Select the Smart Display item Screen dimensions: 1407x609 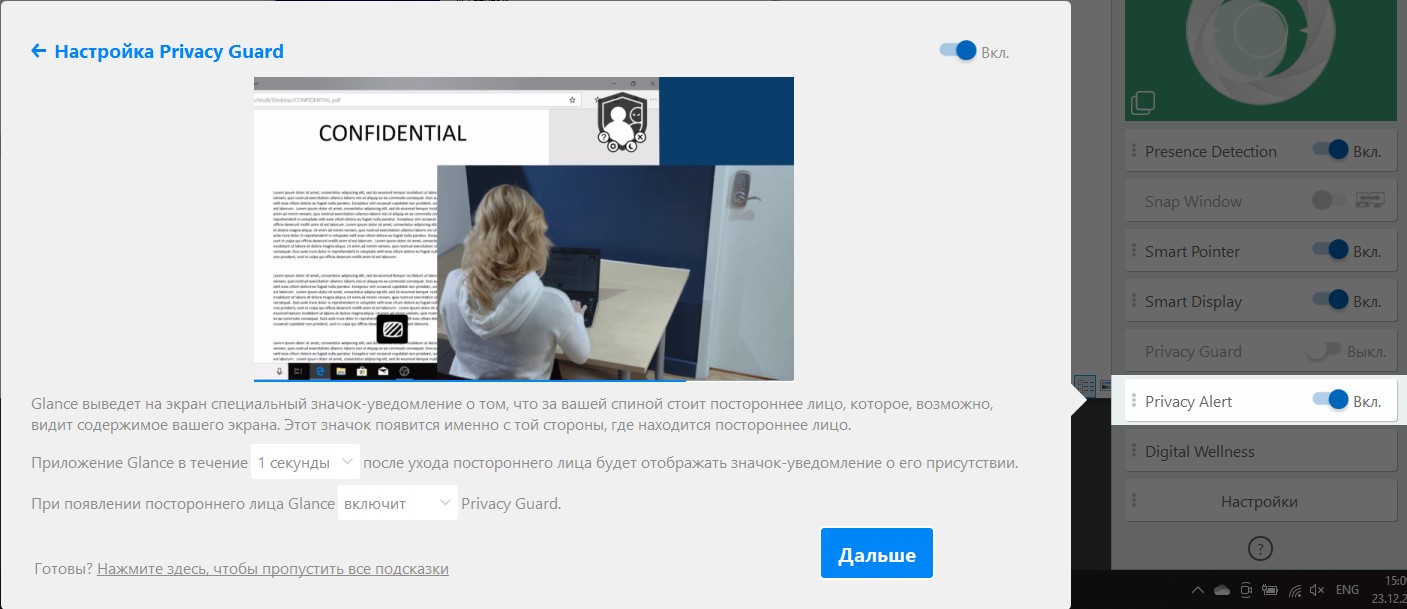(x=1261, y=301)
